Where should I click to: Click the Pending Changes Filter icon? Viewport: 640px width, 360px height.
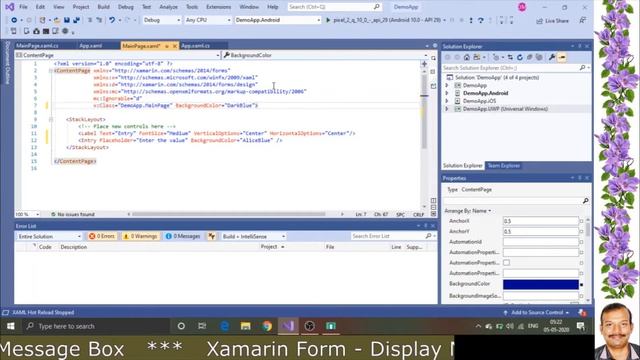click(496, 58)
